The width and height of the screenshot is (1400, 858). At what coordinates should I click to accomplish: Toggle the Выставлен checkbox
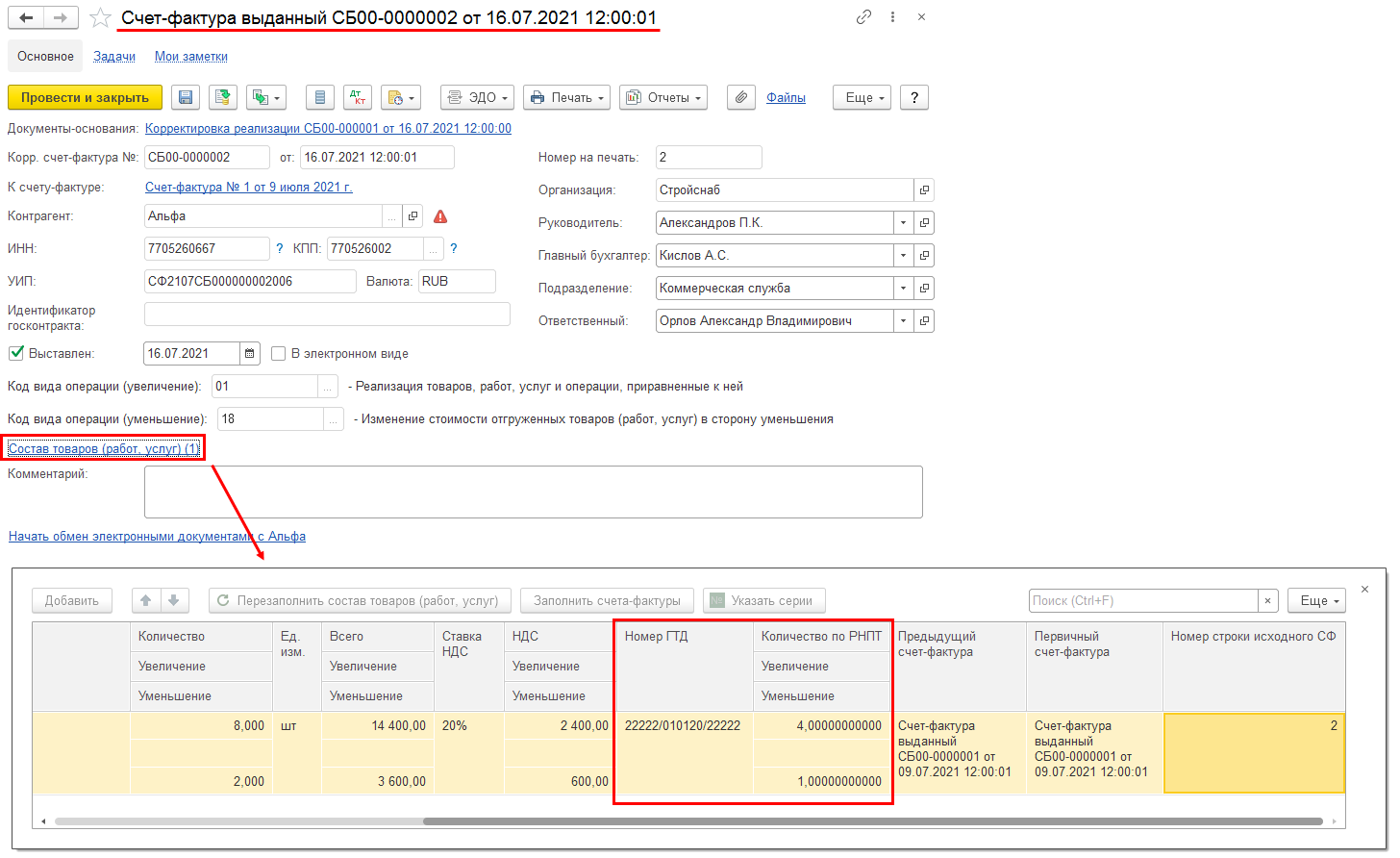(16, 353)
